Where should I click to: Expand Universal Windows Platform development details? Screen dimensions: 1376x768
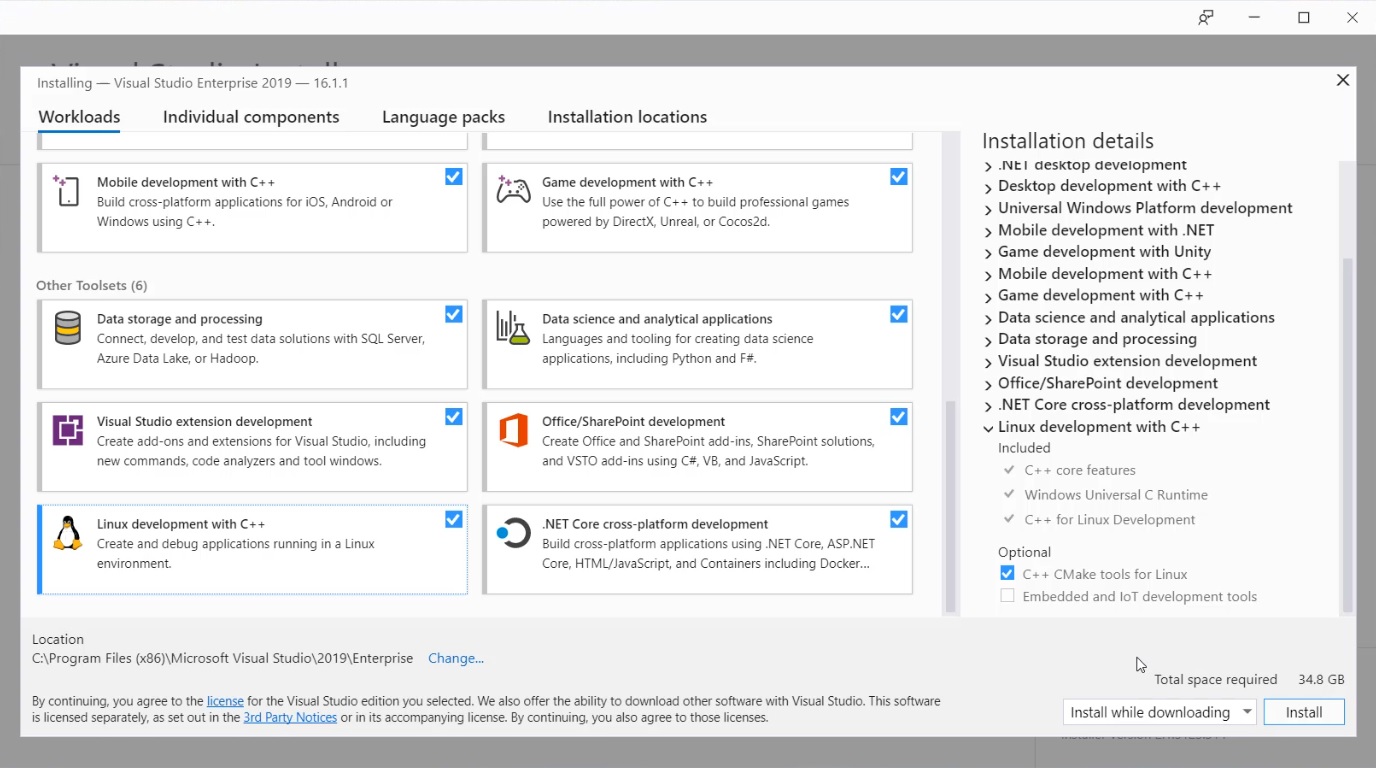pos(988,209)
